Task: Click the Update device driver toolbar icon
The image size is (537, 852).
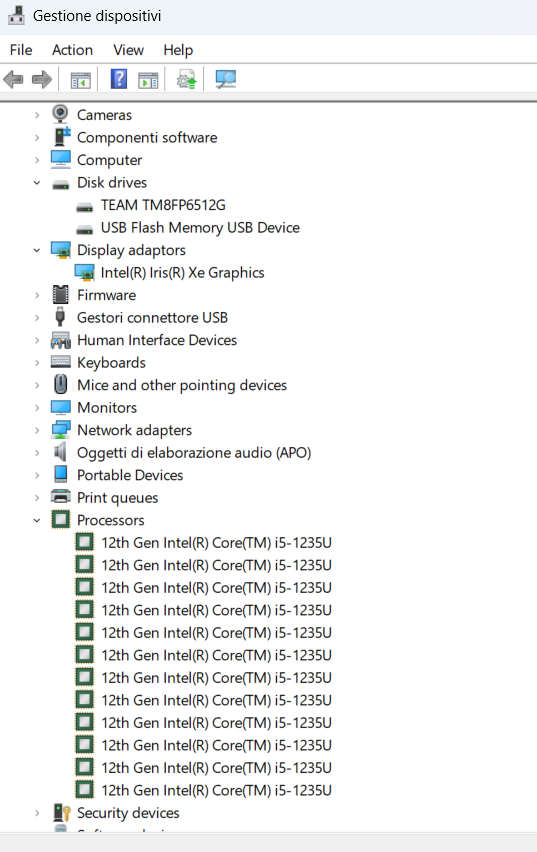Action: 186,80
